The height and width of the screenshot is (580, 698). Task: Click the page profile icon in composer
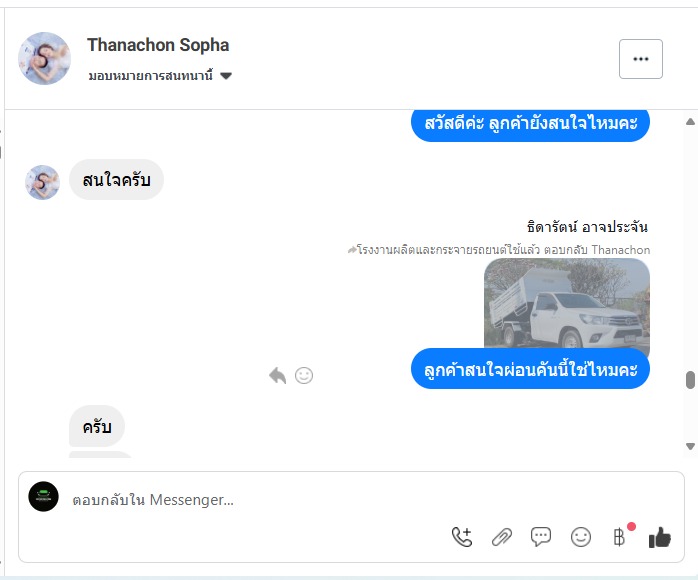pyautogui.click(x=43, y=497)
